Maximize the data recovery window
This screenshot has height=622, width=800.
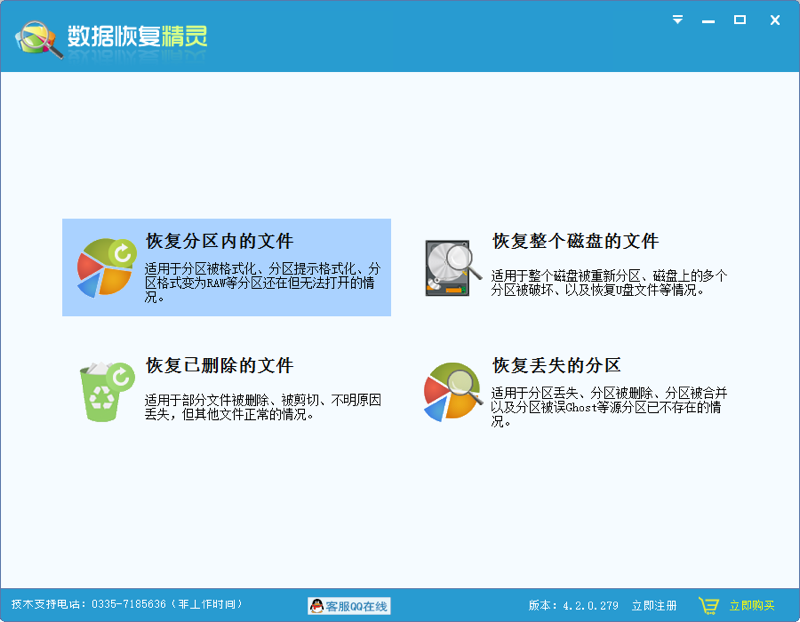(x=740, y=20)
